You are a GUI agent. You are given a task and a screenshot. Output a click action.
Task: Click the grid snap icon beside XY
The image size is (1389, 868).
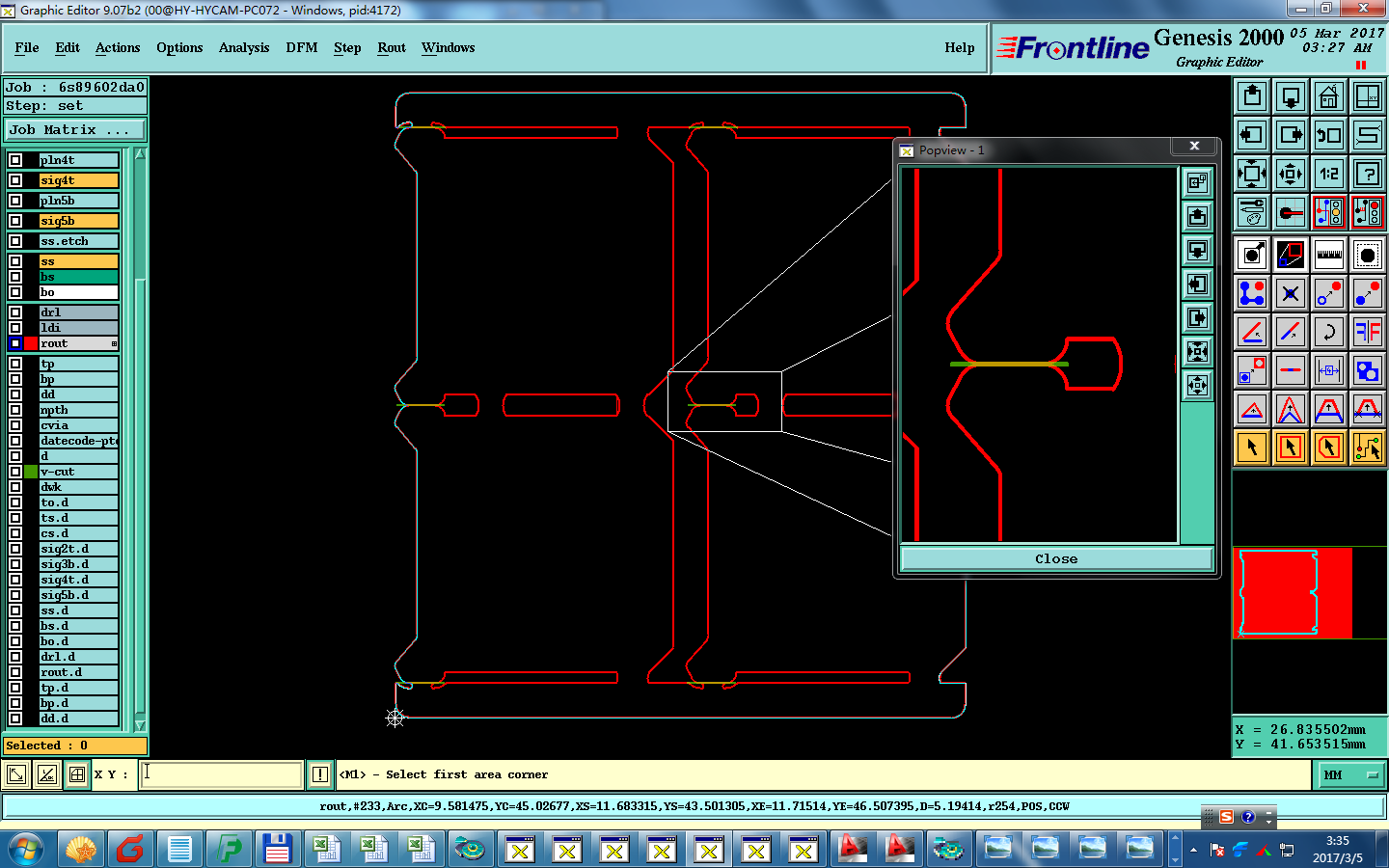click(77, 774)
